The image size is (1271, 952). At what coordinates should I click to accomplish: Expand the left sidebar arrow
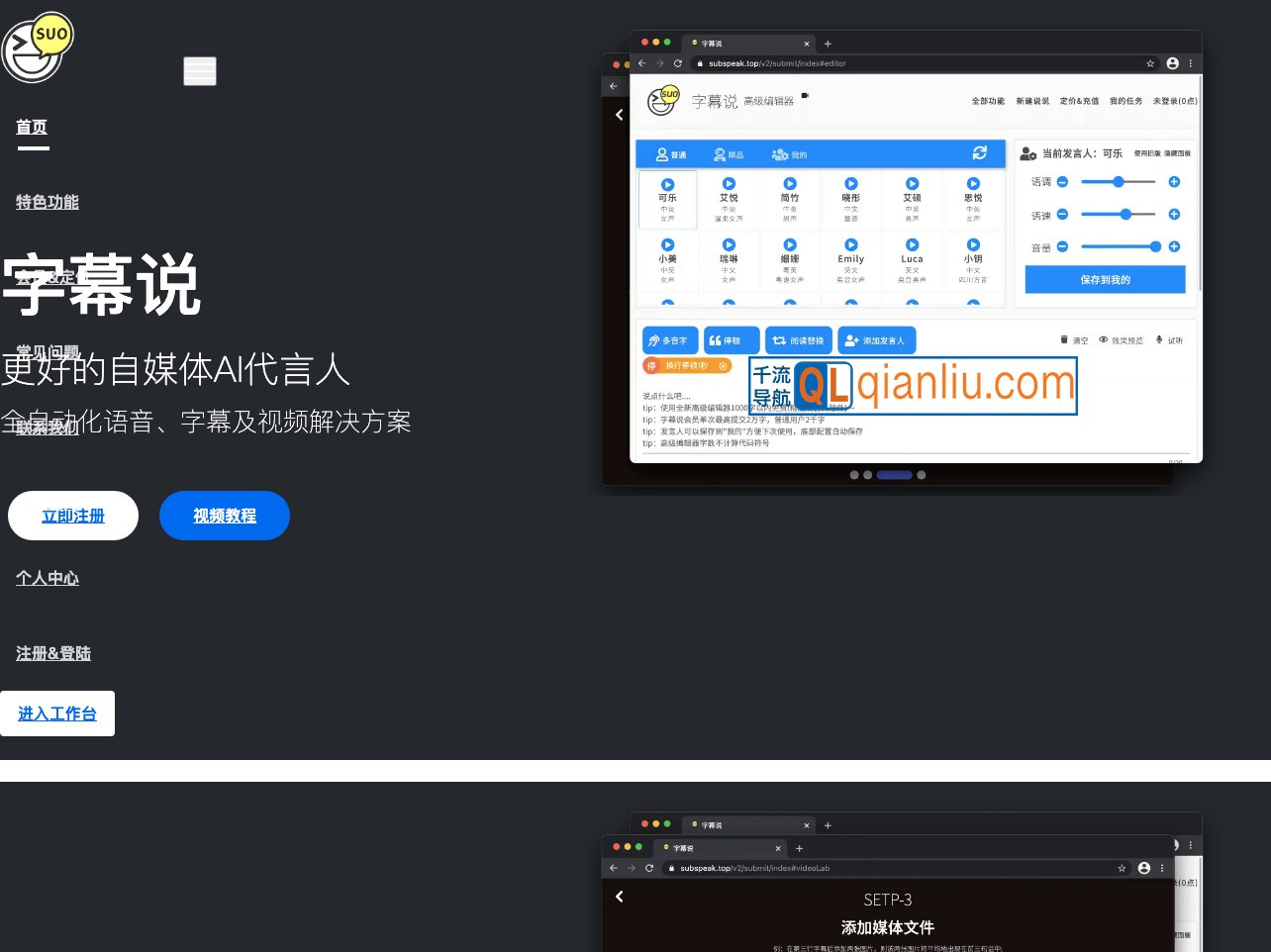click(620, 115)
